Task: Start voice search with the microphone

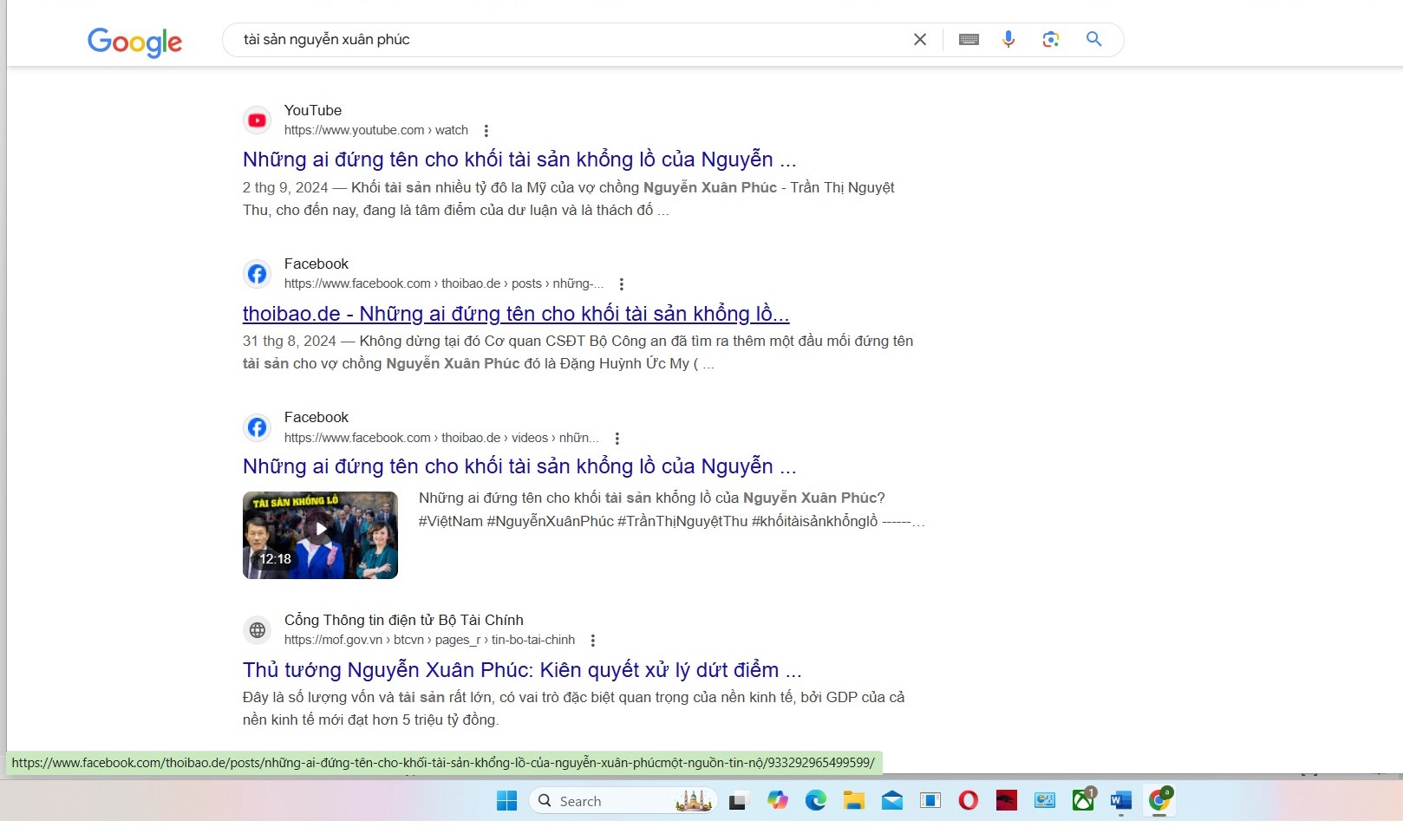Action: point(1008,40)
